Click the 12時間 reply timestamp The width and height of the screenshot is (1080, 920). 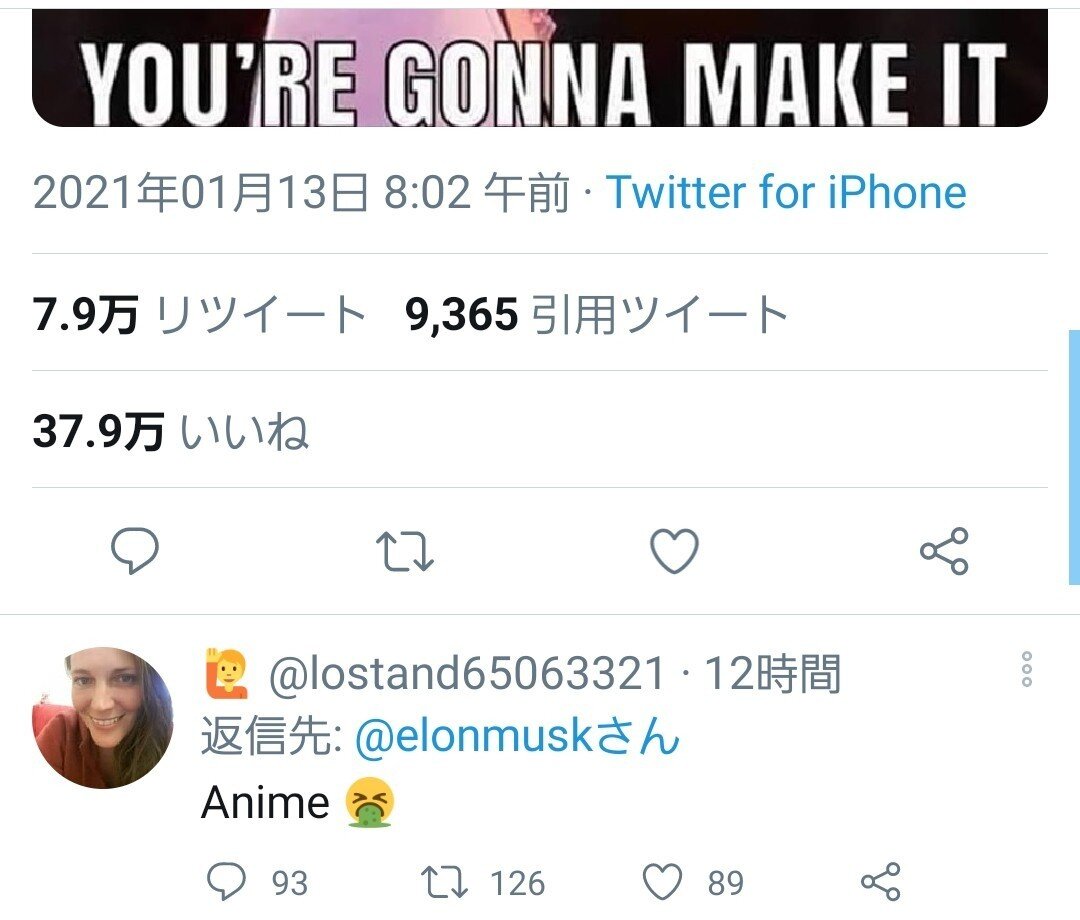[x=773, y=676]
